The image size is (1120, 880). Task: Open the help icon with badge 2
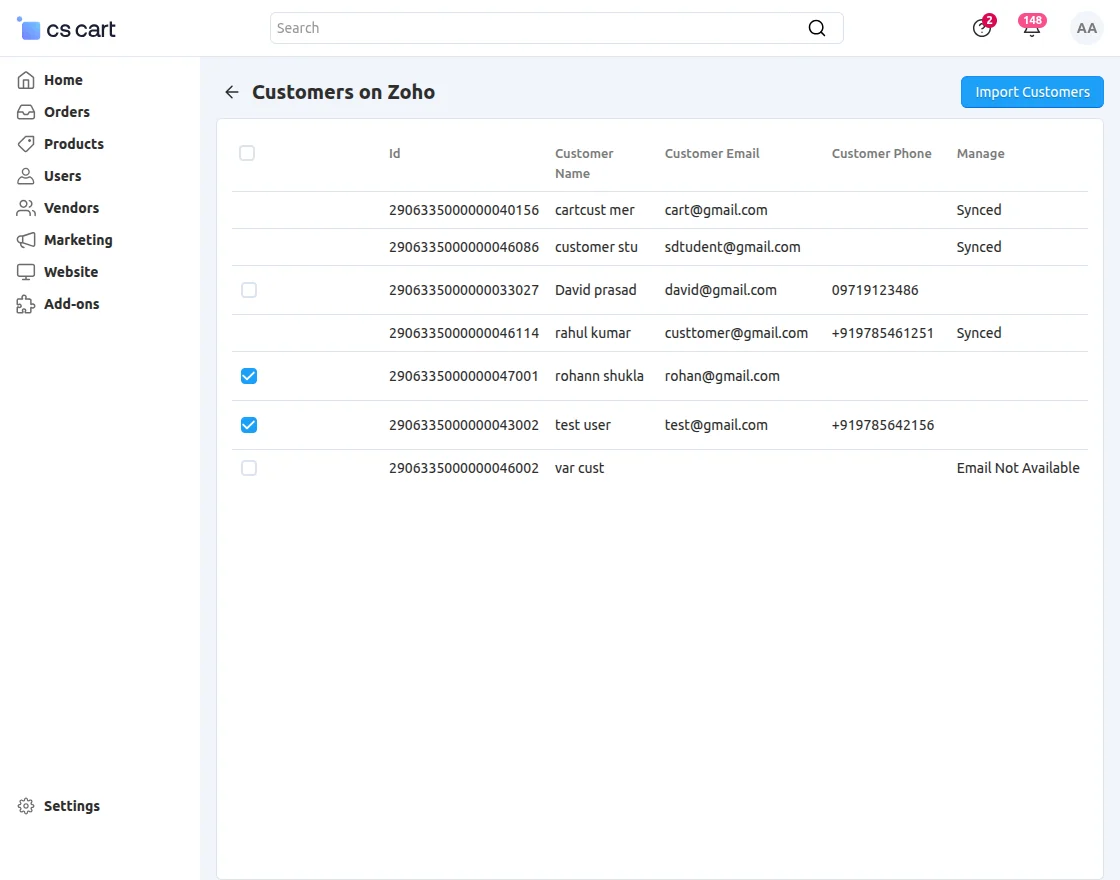982,28
